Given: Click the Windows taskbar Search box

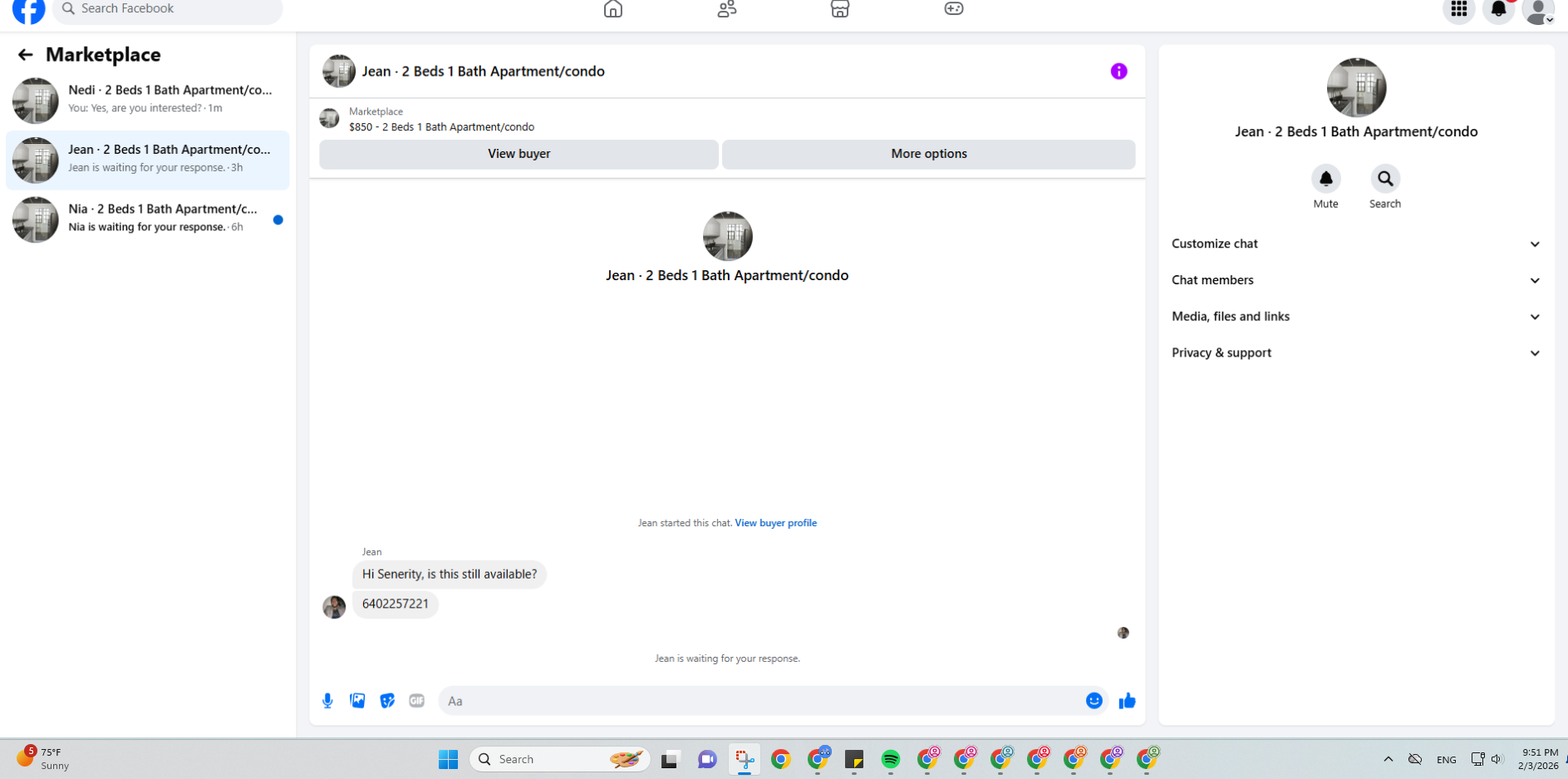Looking at the screenshot, I should pyautogui.click(x=560, y=759).
